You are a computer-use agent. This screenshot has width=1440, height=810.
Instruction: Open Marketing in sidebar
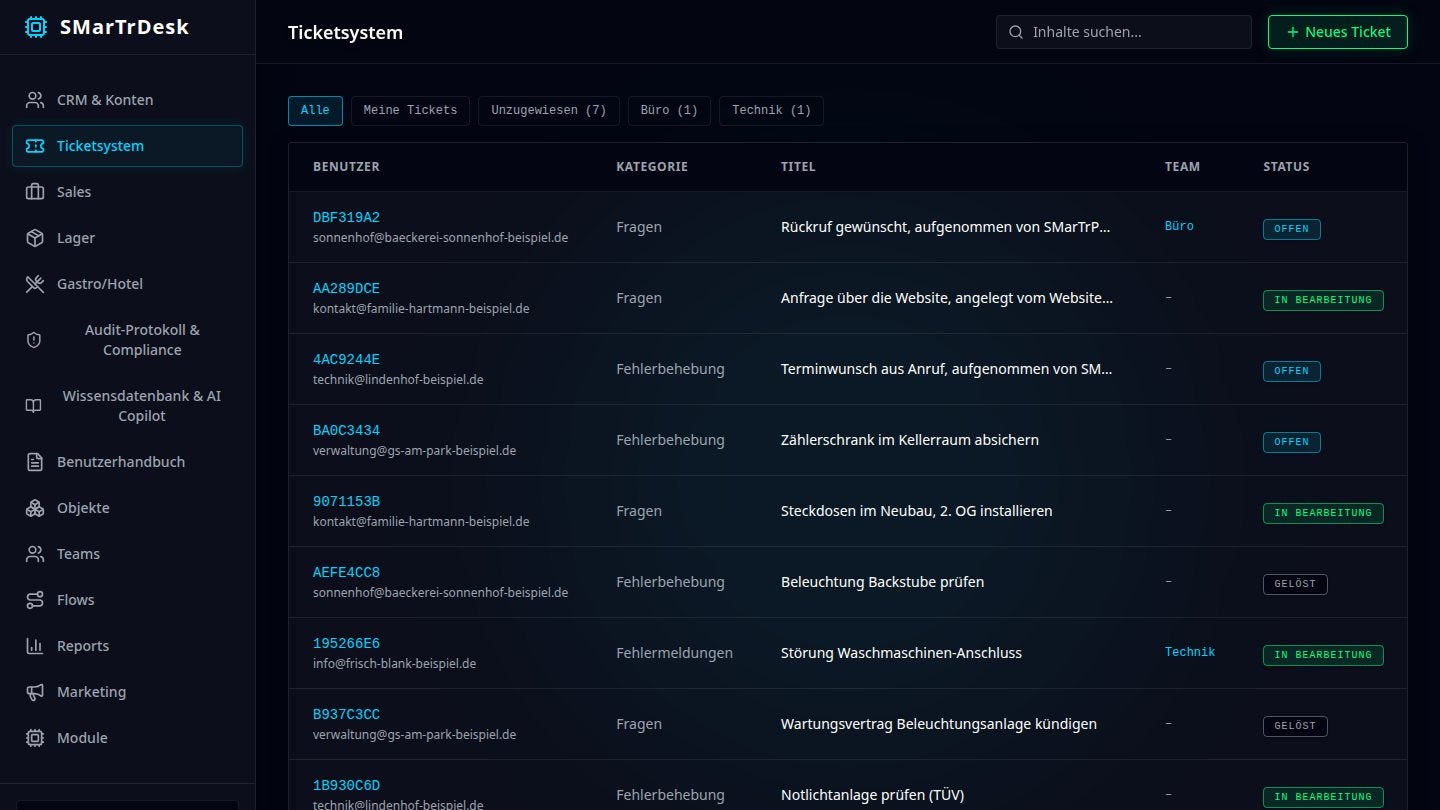coord(127,692)
